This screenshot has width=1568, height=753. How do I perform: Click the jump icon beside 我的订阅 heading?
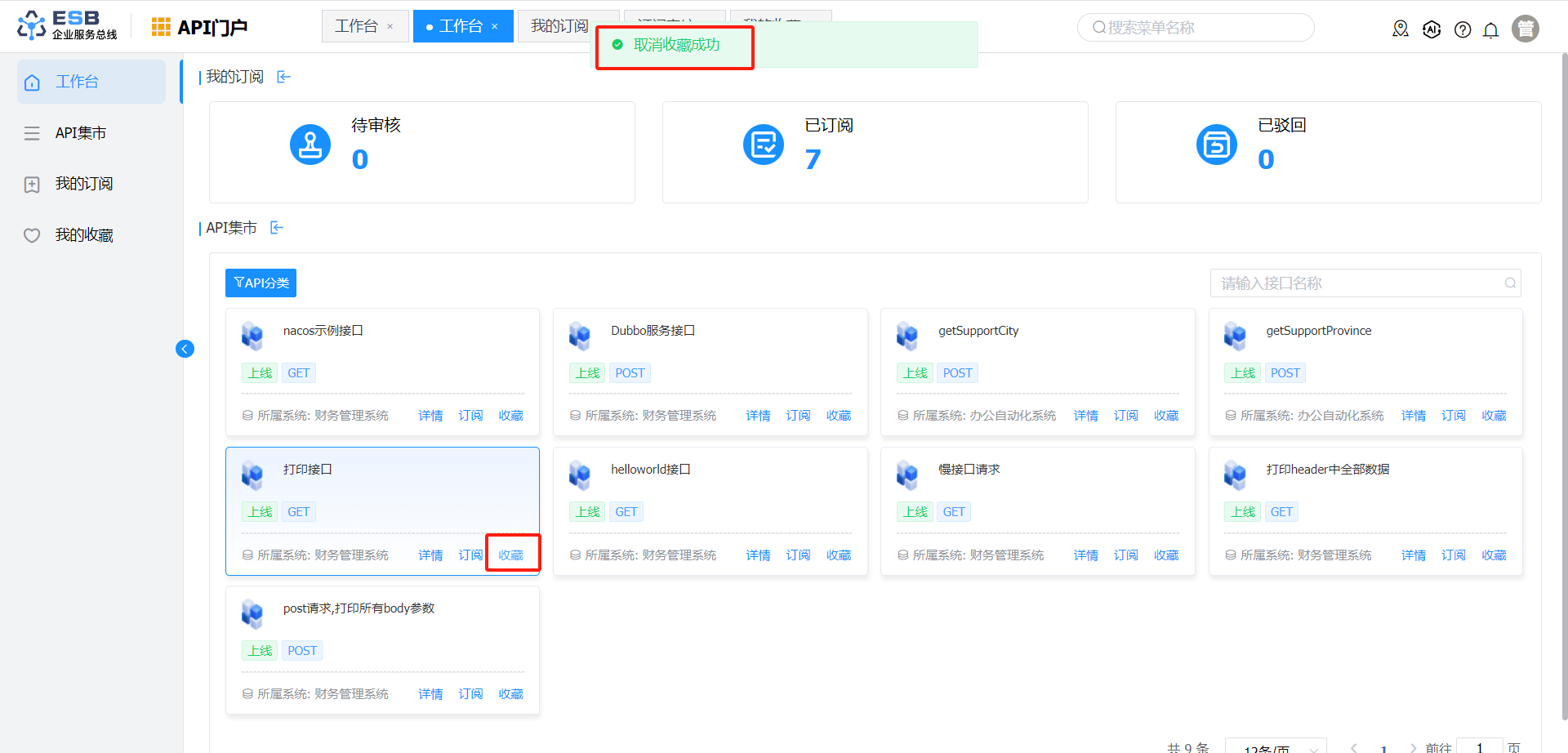[283, 77]
